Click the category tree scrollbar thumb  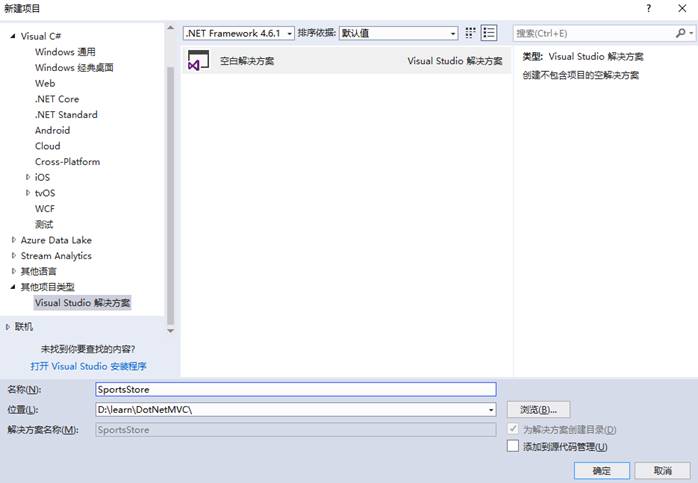tap(170, 196)
